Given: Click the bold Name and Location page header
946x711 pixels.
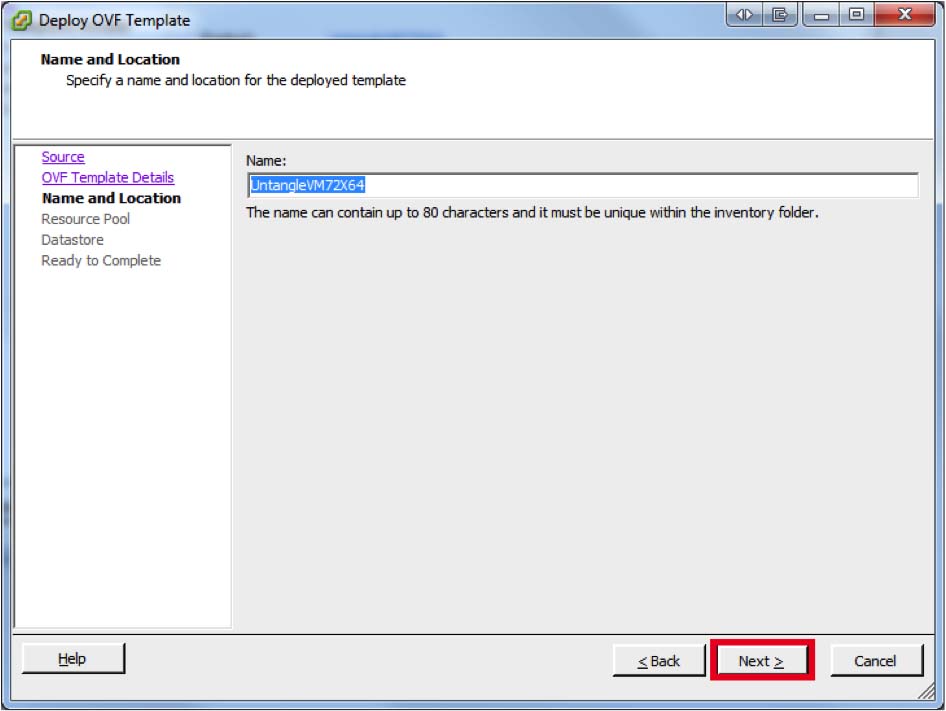Looking at the screenshot, I should (x=110, y=59).
